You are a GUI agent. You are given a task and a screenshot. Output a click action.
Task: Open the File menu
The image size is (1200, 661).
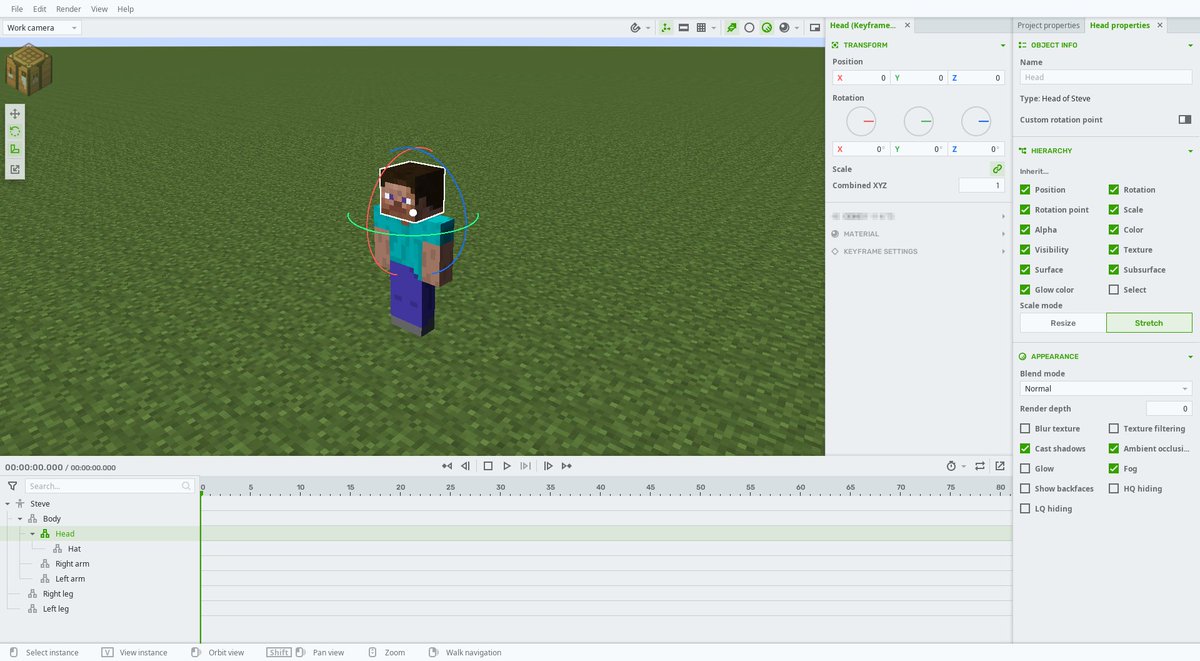tap(17, 9)
